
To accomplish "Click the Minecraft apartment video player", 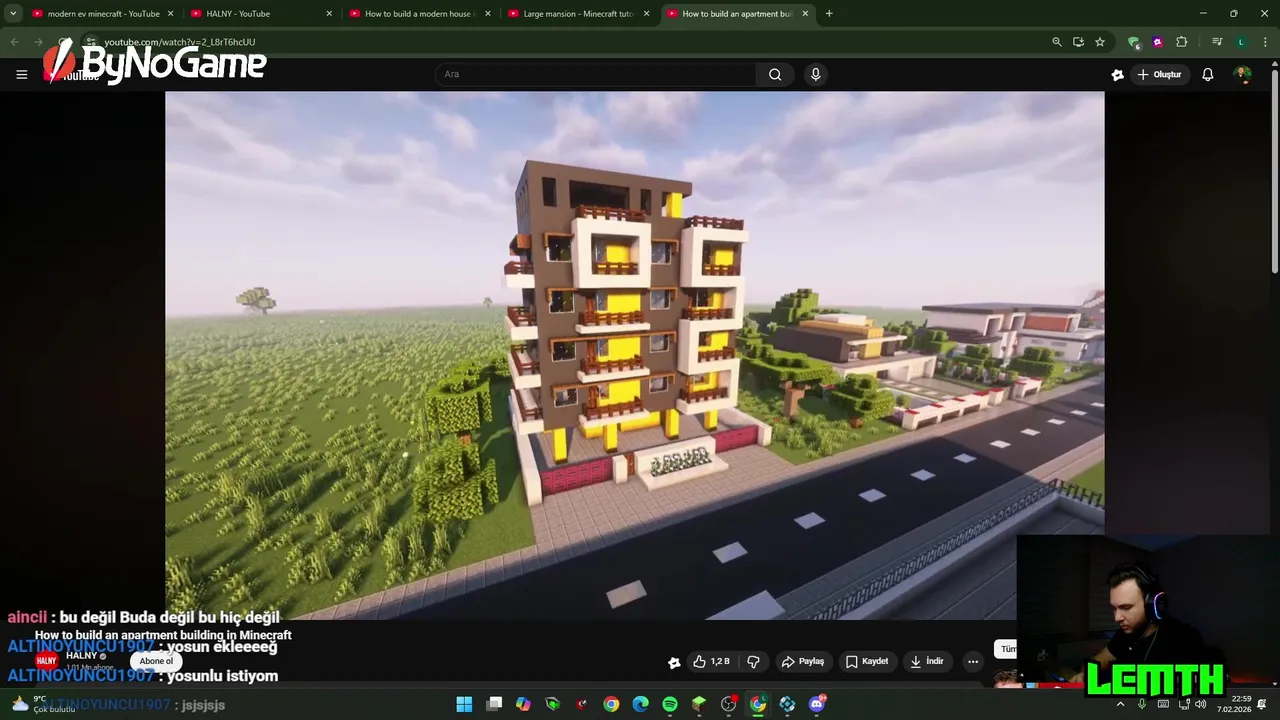I will click(635, 355).
